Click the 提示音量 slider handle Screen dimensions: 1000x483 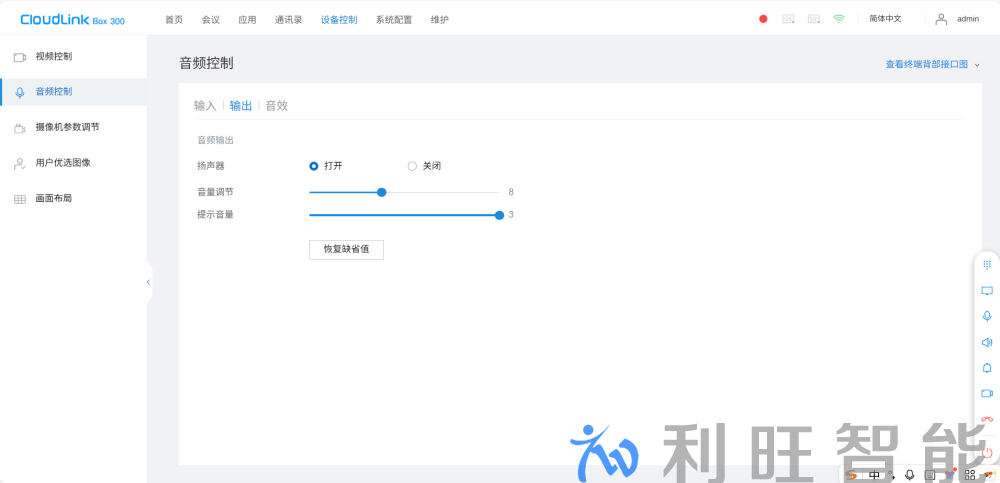pos(499,215)
